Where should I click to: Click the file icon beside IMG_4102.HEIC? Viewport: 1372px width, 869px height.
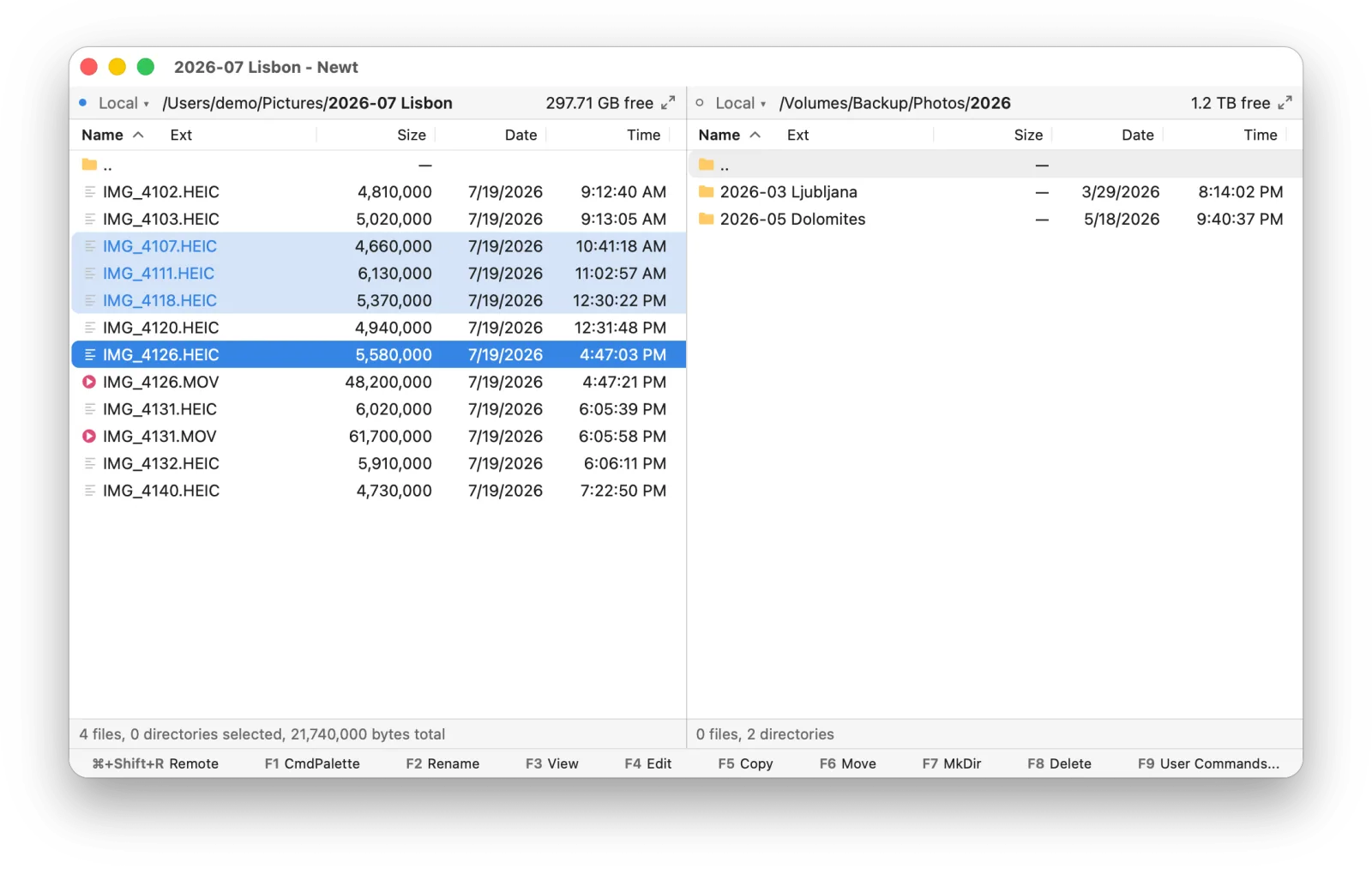click(89, 192)
